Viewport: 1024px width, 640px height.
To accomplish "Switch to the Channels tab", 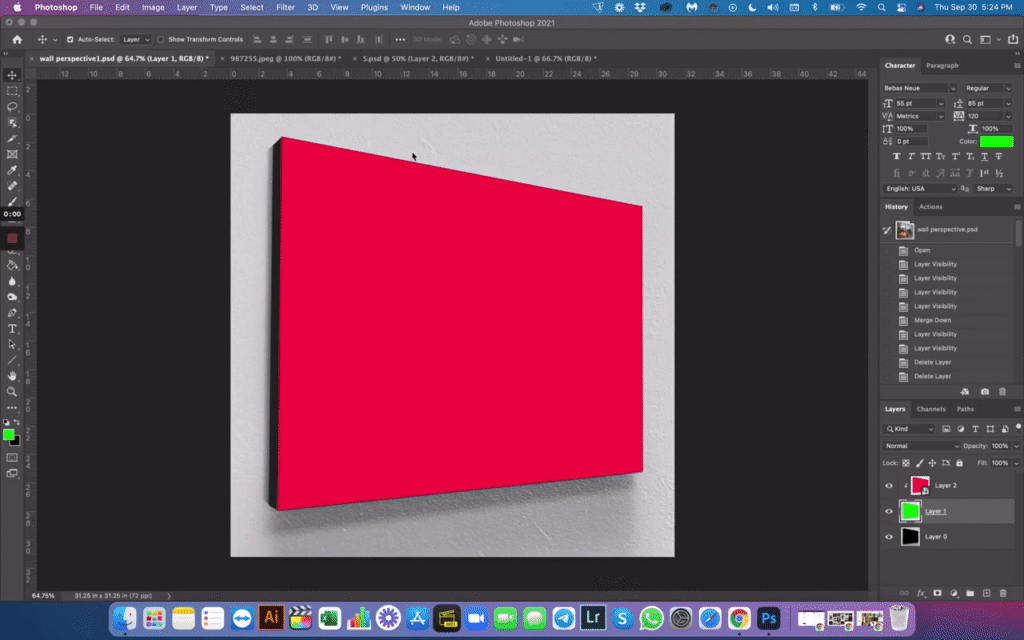I will coord(931,408).
